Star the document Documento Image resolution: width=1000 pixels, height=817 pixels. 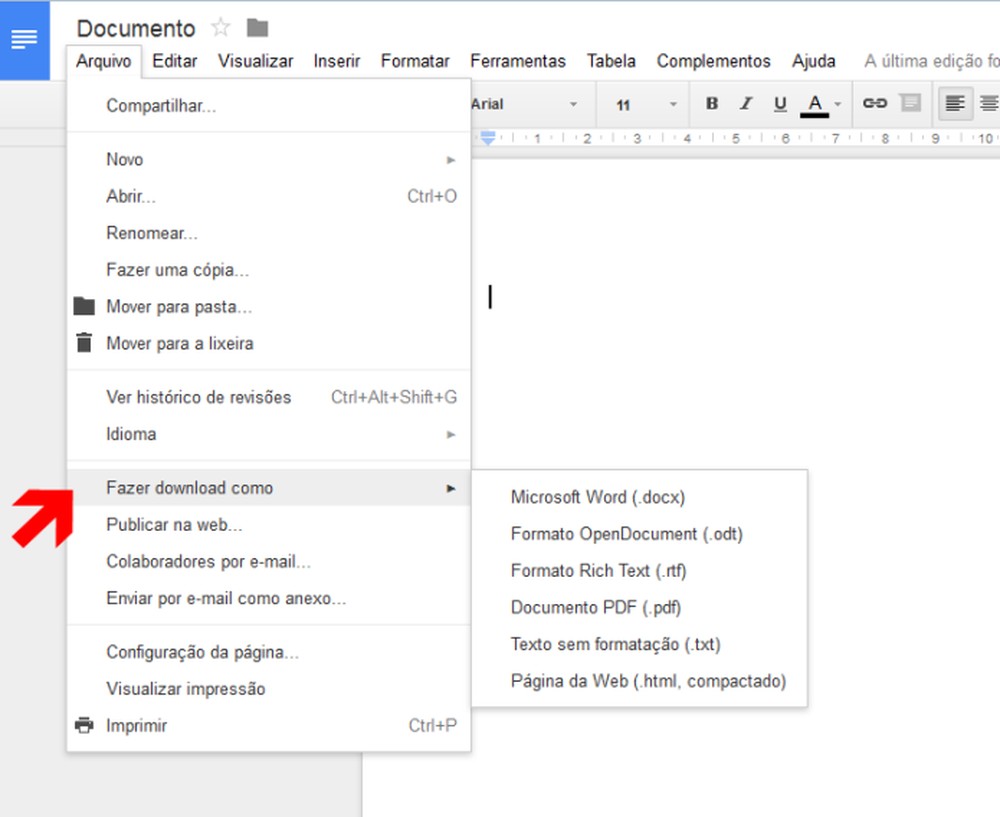220,27
